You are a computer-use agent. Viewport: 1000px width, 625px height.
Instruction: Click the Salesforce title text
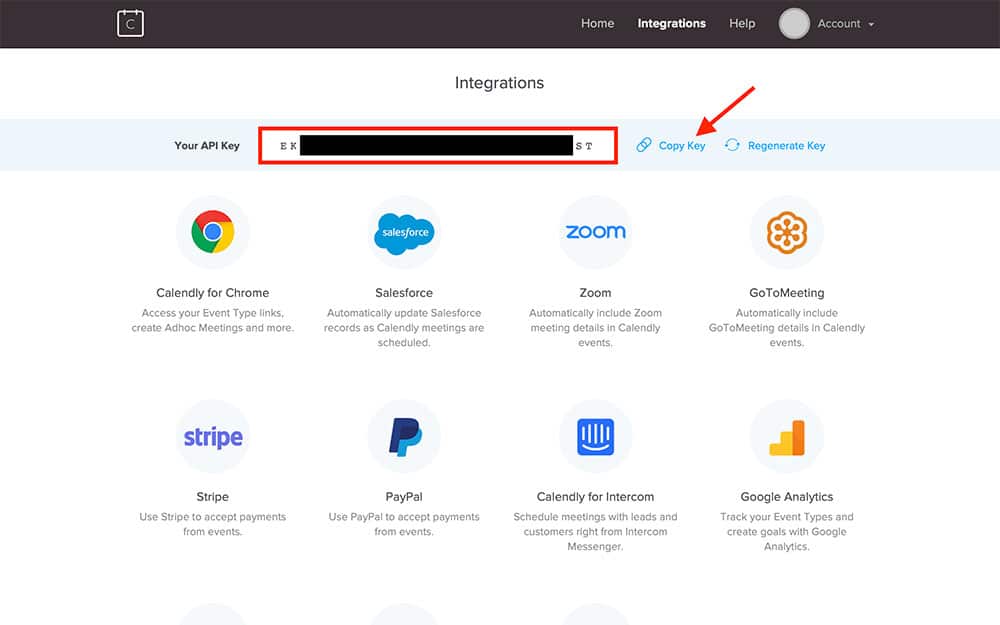pos(404,293)
